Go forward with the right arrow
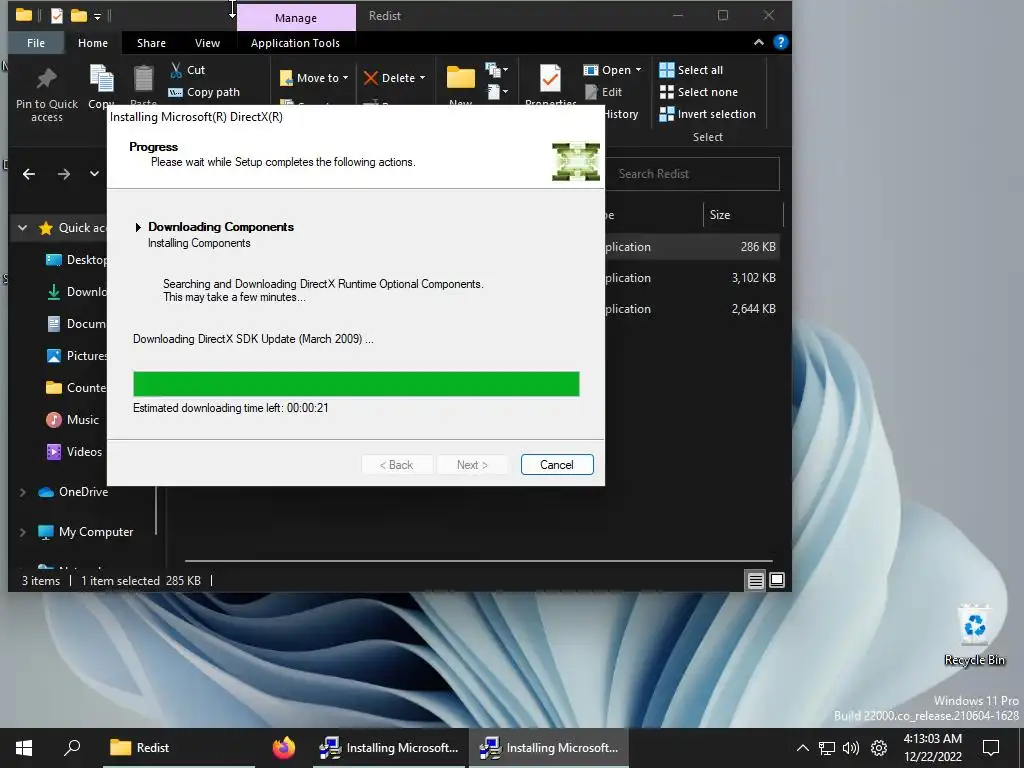 click(x=63, y=174)
